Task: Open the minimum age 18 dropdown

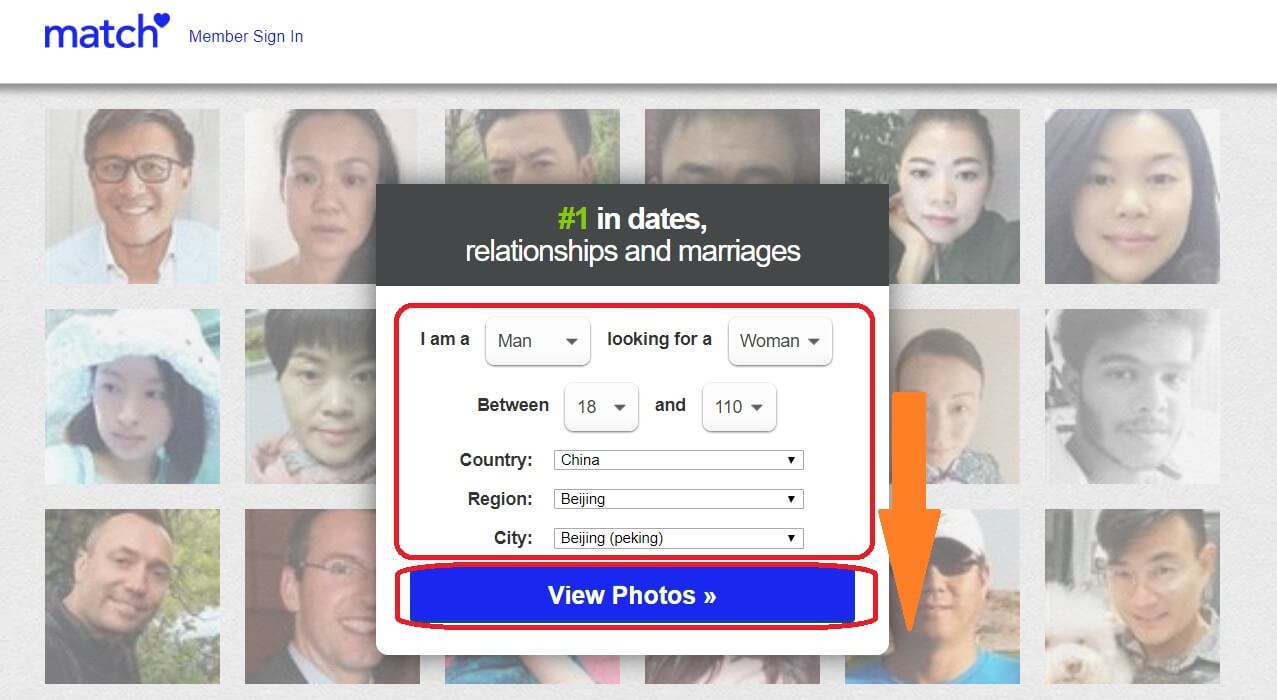Action: tap(601, 406)
